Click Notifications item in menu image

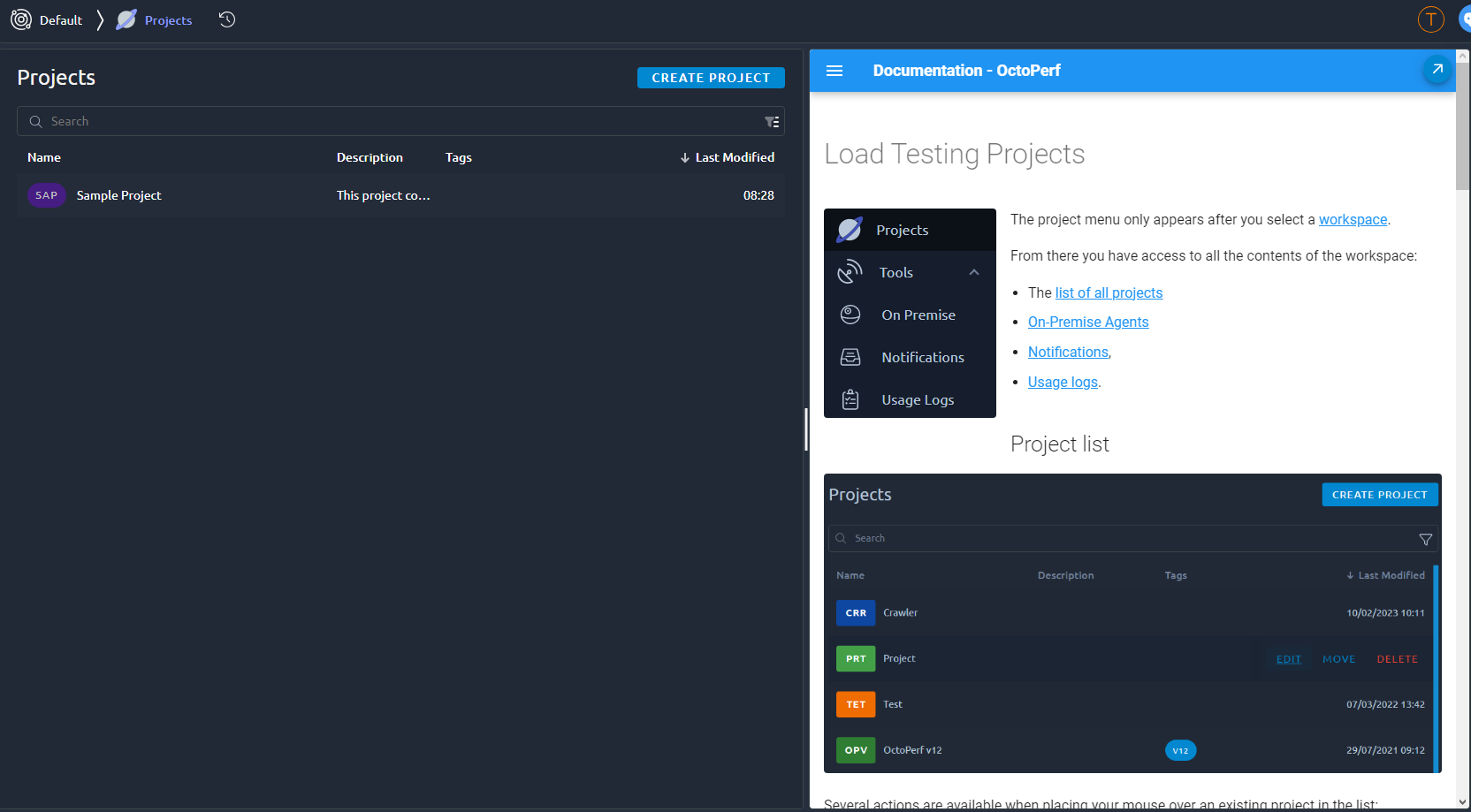coord(910,357)
